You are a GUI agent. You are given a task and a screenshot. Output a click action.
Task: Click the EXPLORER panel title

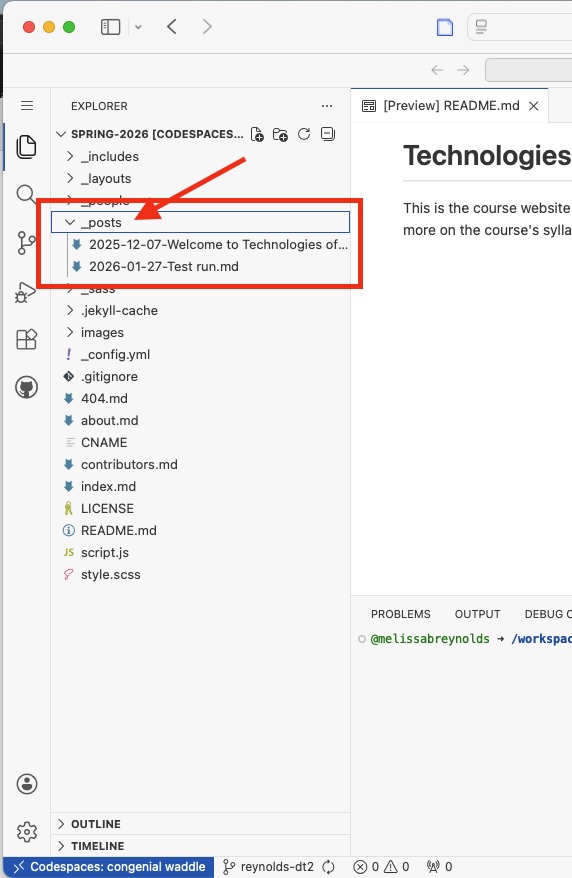tap(99, 106)
